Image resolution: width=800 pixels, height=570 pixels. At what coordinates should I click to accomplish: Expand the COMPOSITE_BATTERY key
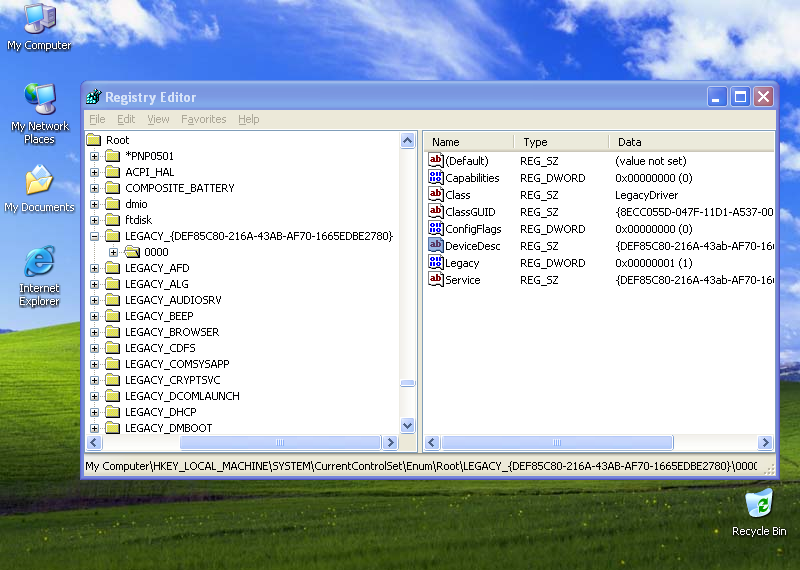[x=94, y=188]
